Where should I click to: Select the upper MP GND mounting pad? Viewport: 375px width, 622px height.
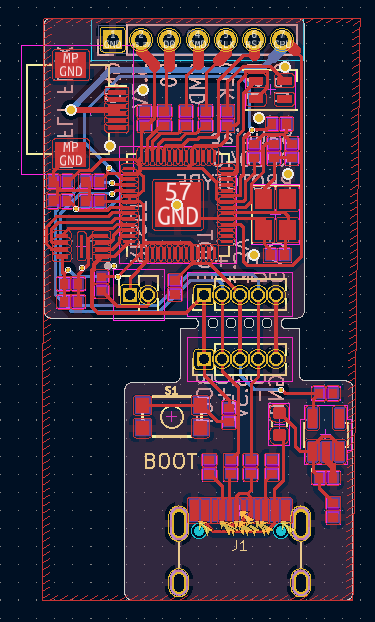71,65
